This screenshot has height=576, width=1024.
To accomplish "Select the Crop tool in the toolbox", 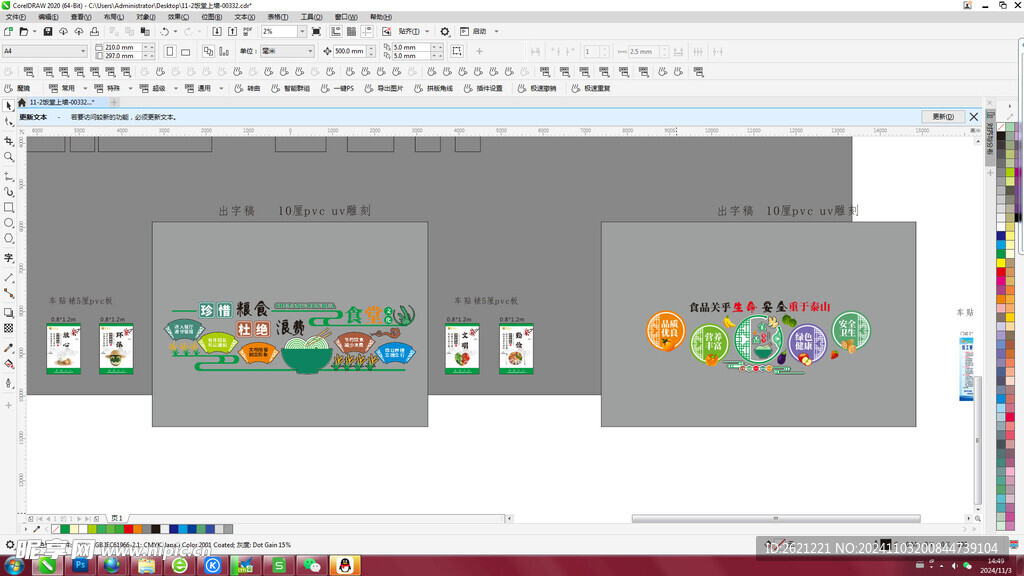I will click(x=8, y=140).
